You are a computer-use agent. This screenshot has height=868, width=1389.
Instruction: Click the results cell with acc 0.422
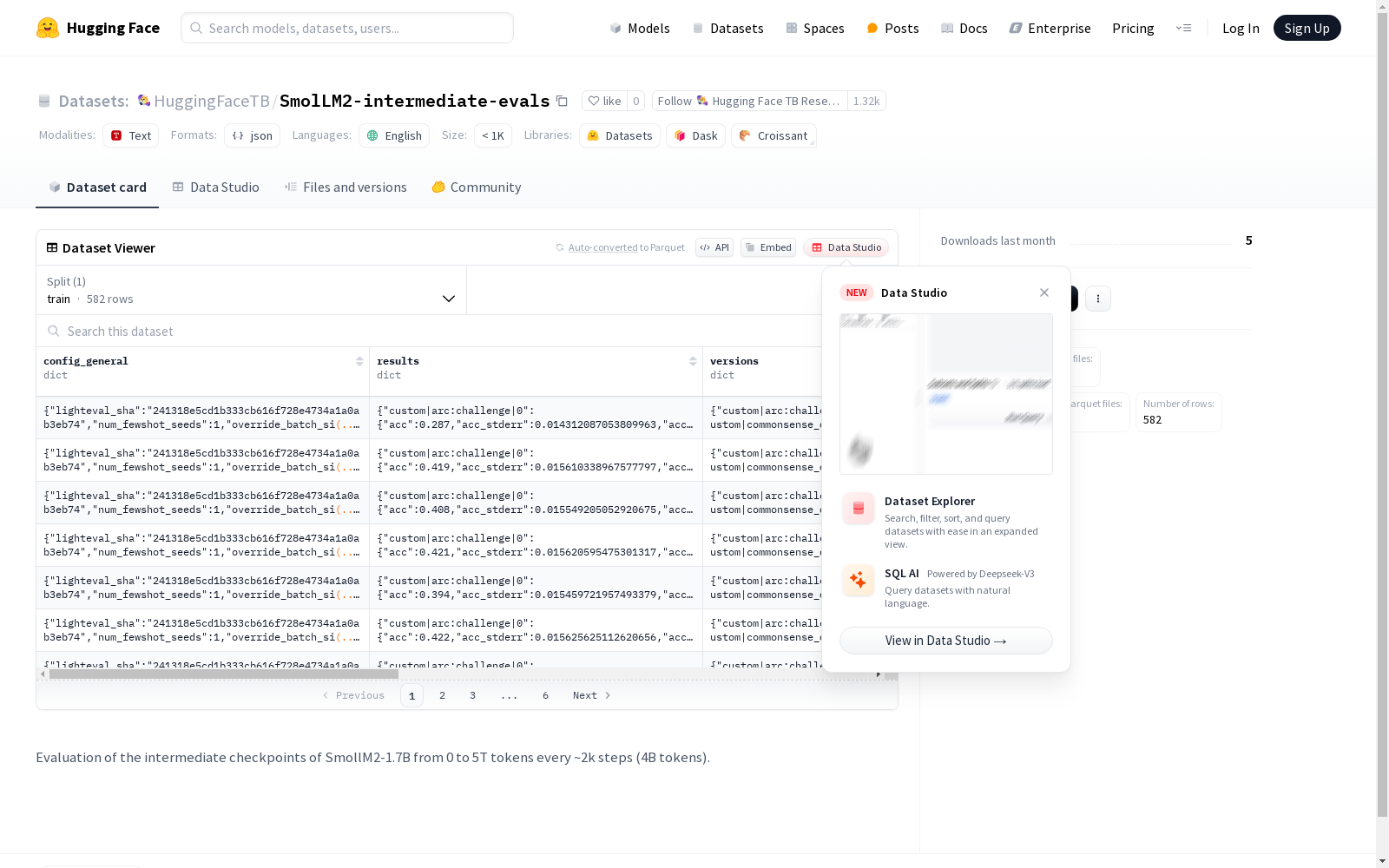536,630
